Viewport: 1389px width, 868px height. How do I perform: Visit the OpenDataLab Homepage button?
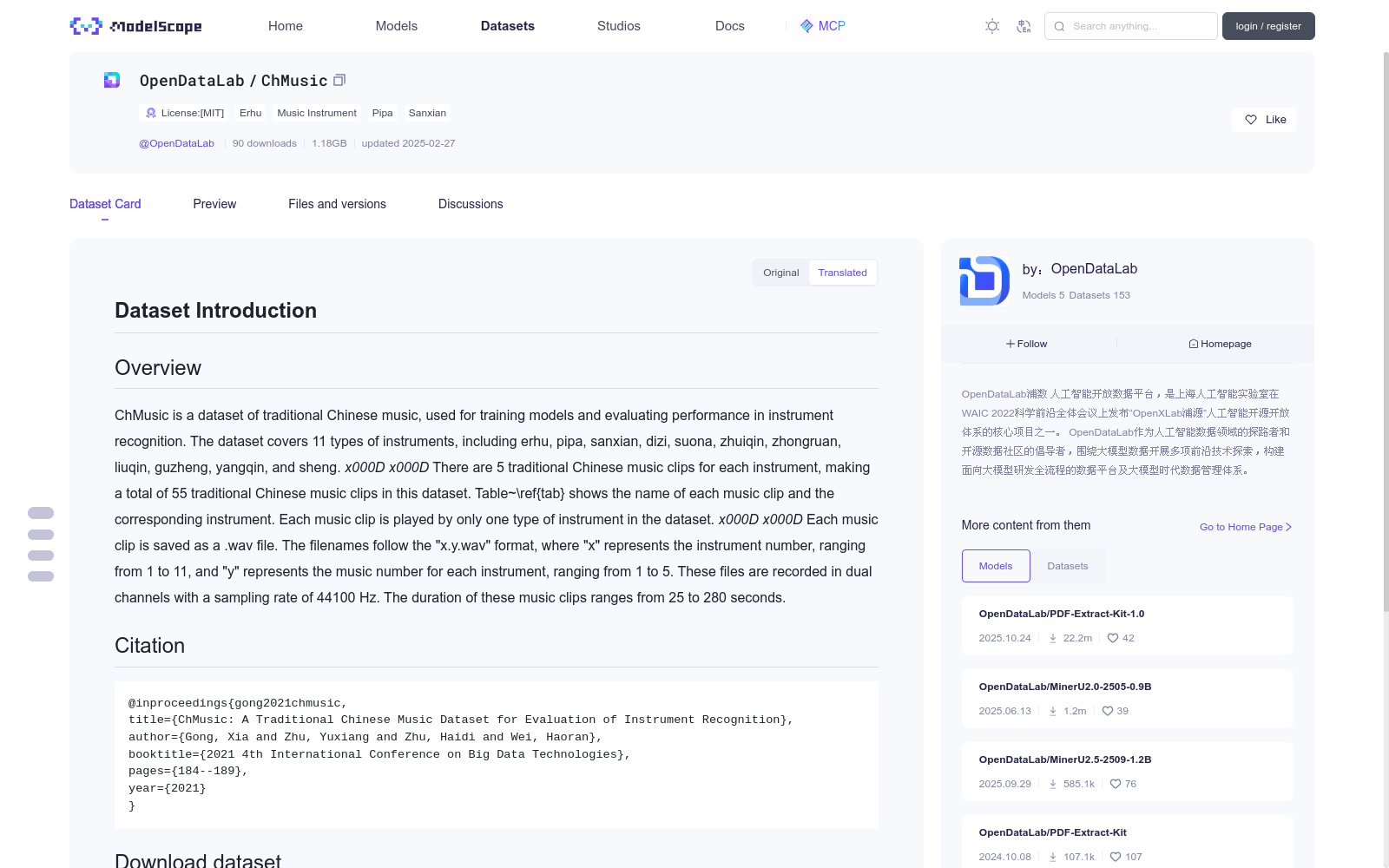coord(1220,344)
